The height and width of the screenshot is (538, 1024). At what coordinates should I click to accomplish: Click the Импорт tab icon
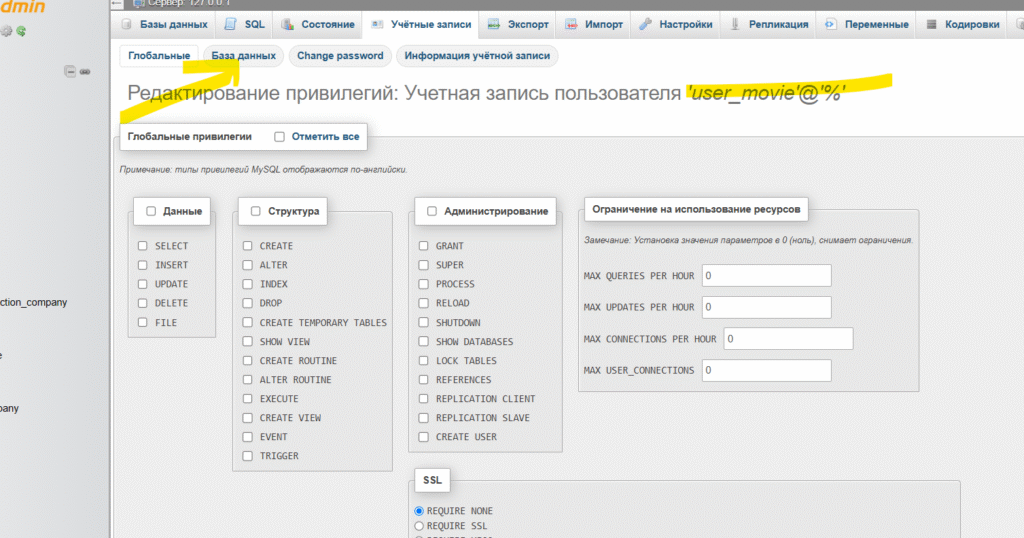571,24
